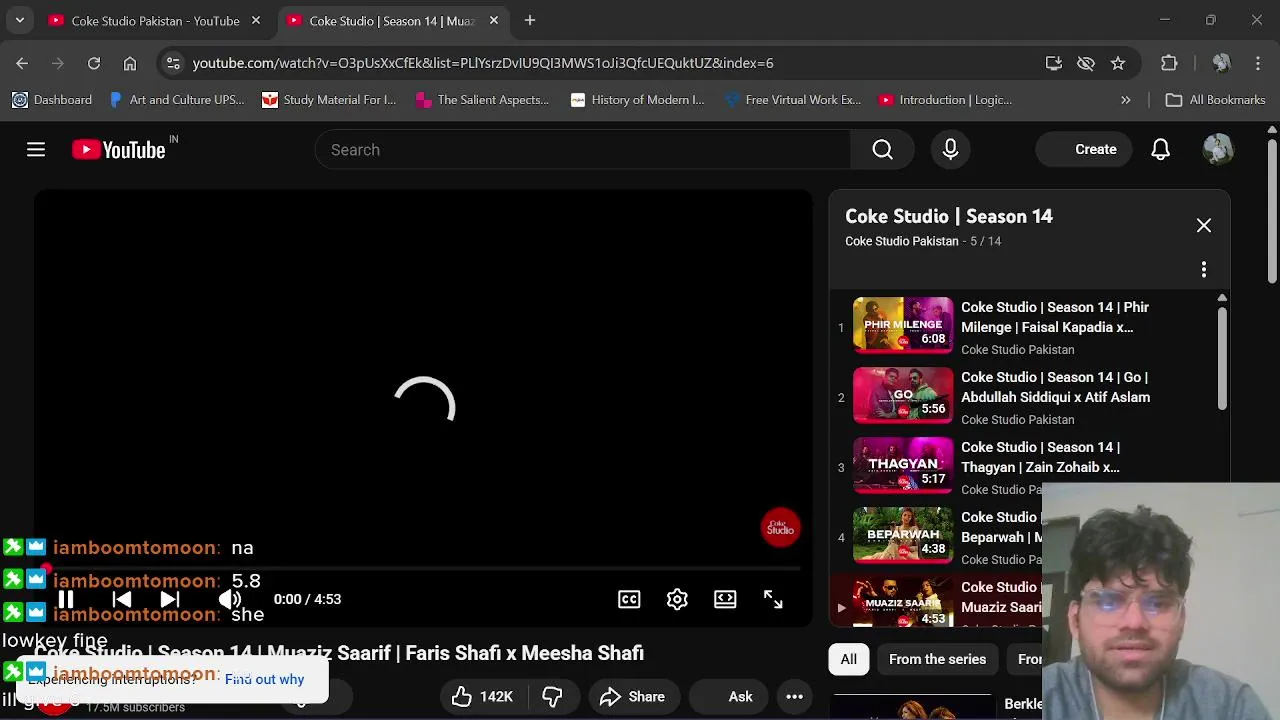Viewport: 1280px width, 720px height.
Task: Dislike the video
Action: tap(552, 697)
